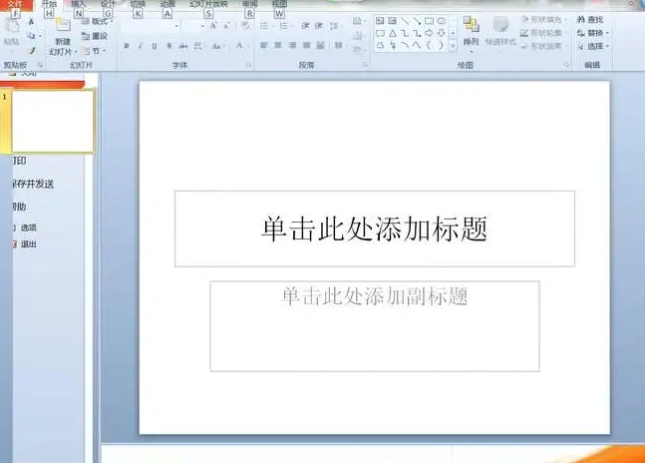This screenshot has height=463, width=645.
Task: Open paragraph group dialog launcher
Action: coord(364,65)
